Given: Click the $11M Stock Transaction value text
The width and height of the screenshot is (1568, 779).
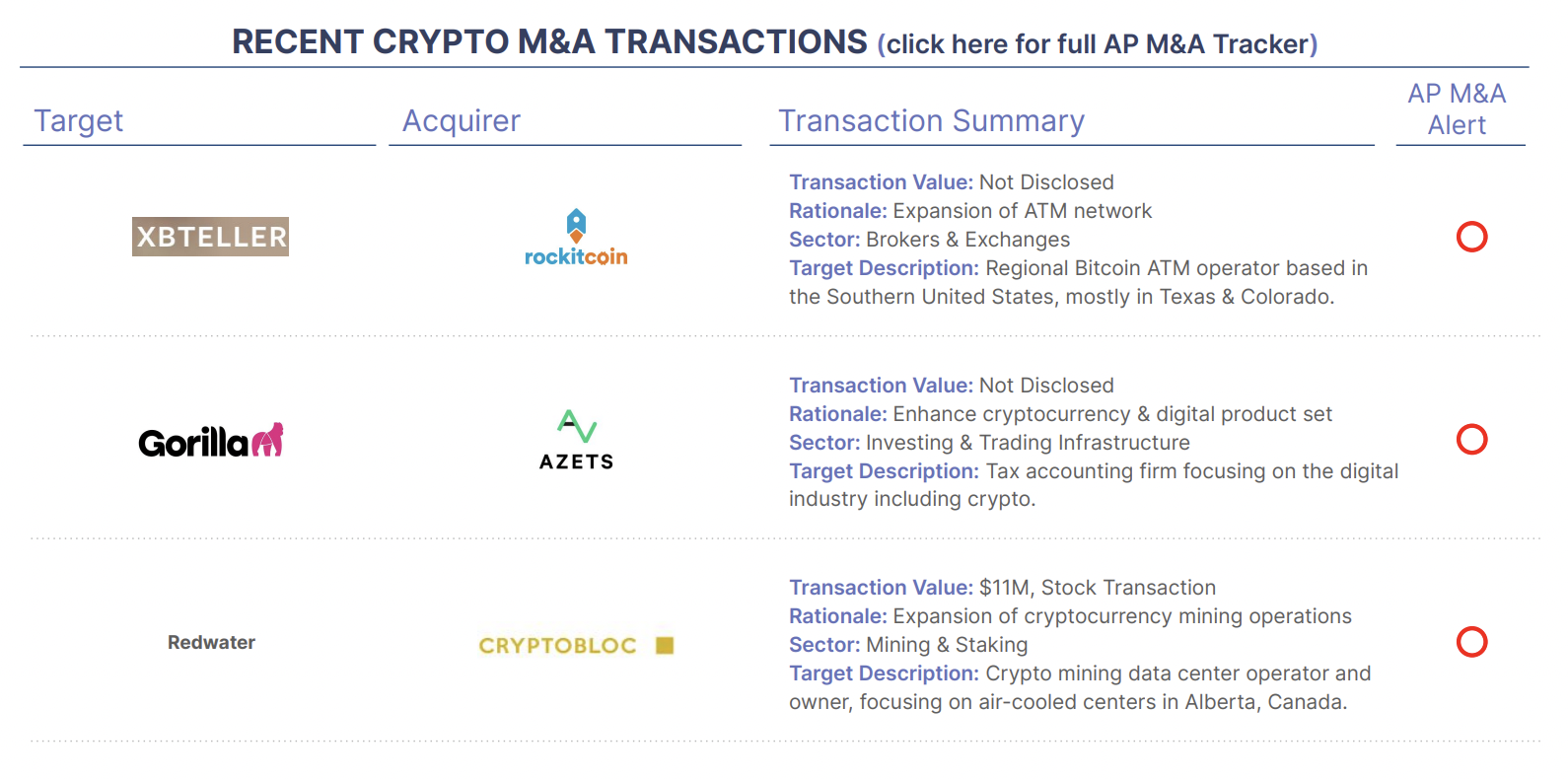Looking at the screenshot, I should [x=1098, y=588].
